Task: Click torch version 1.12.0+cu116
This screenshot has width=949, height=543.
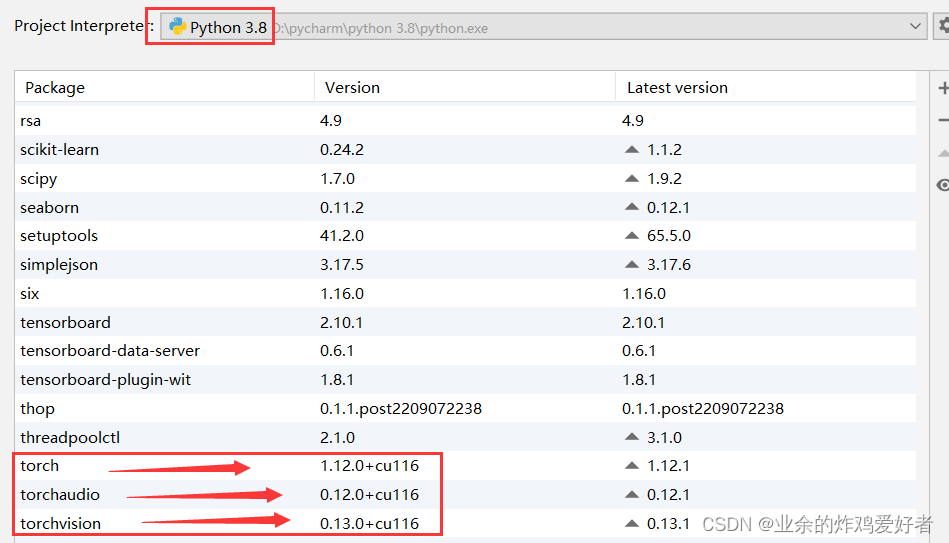Action: 369,466
